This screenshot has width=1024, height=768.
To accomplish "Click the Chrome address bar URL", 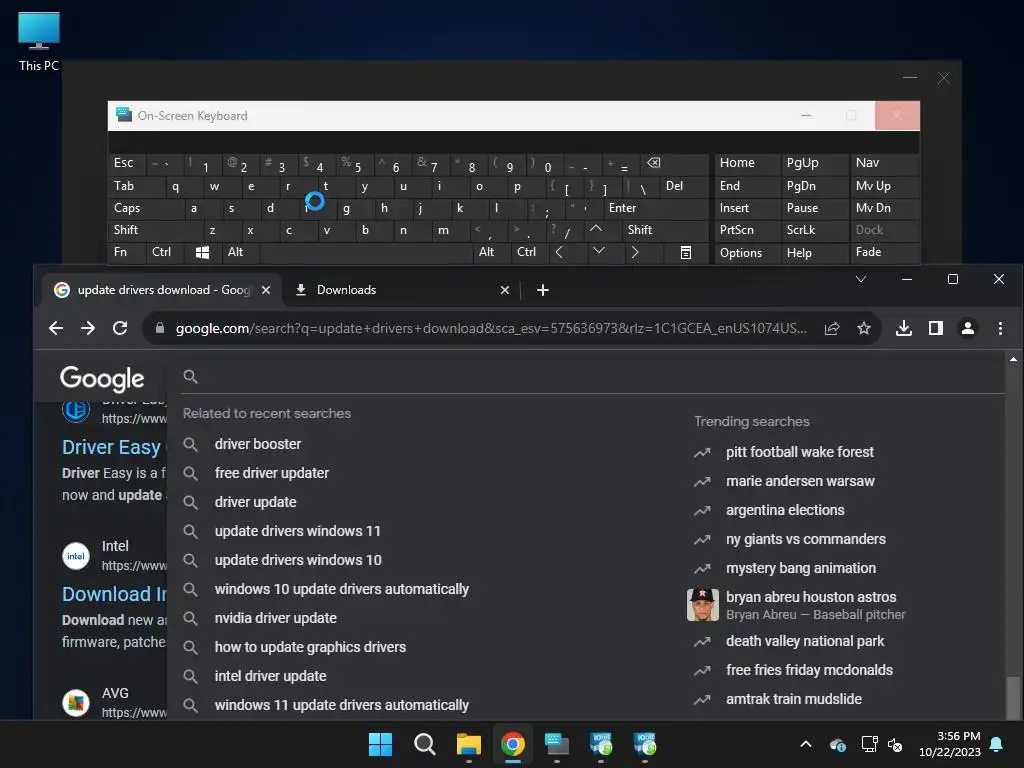I will point(491,328).
